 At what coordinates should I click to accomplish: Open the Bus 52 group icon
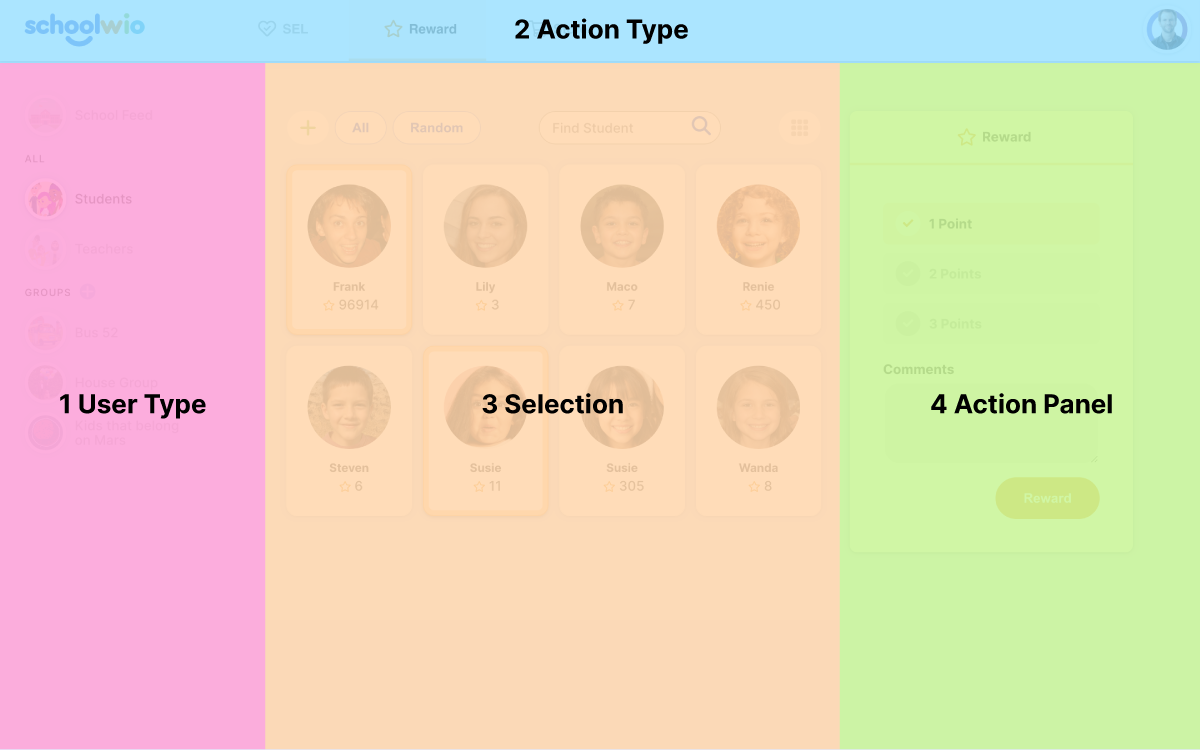pos(45,333)
